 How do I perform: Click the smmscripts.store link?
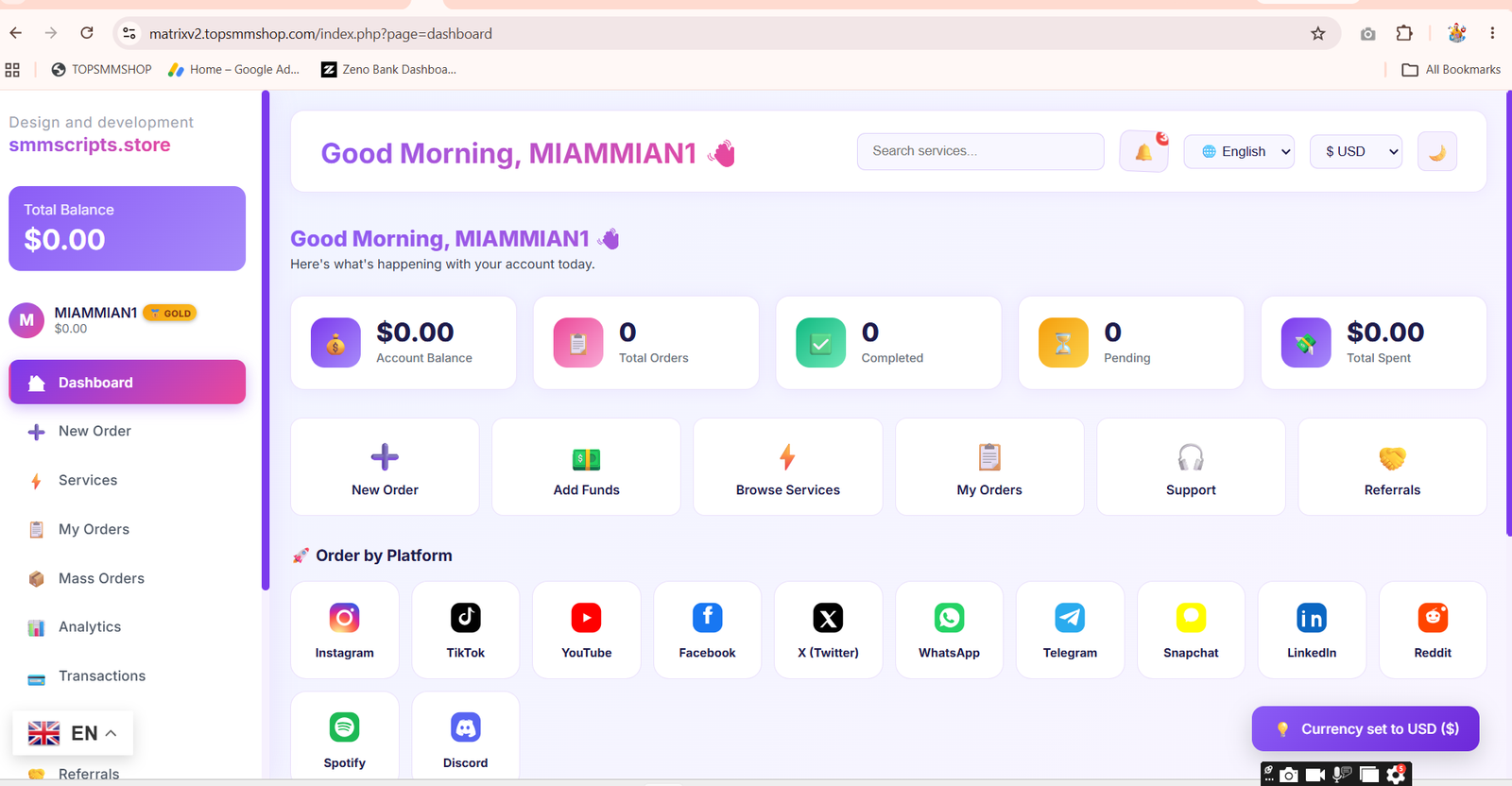(x=90, y=145)
